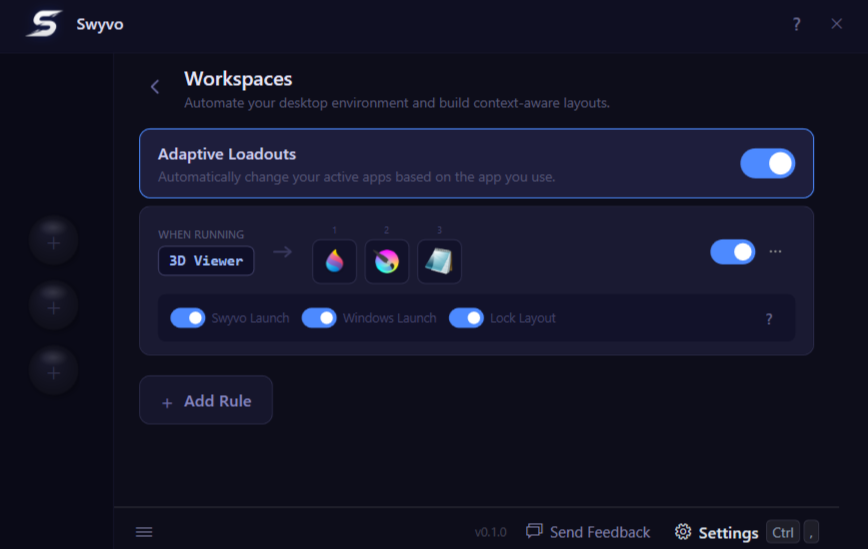Click the Swyvo logo icon

pyautogui.click(x=44, y=24)
